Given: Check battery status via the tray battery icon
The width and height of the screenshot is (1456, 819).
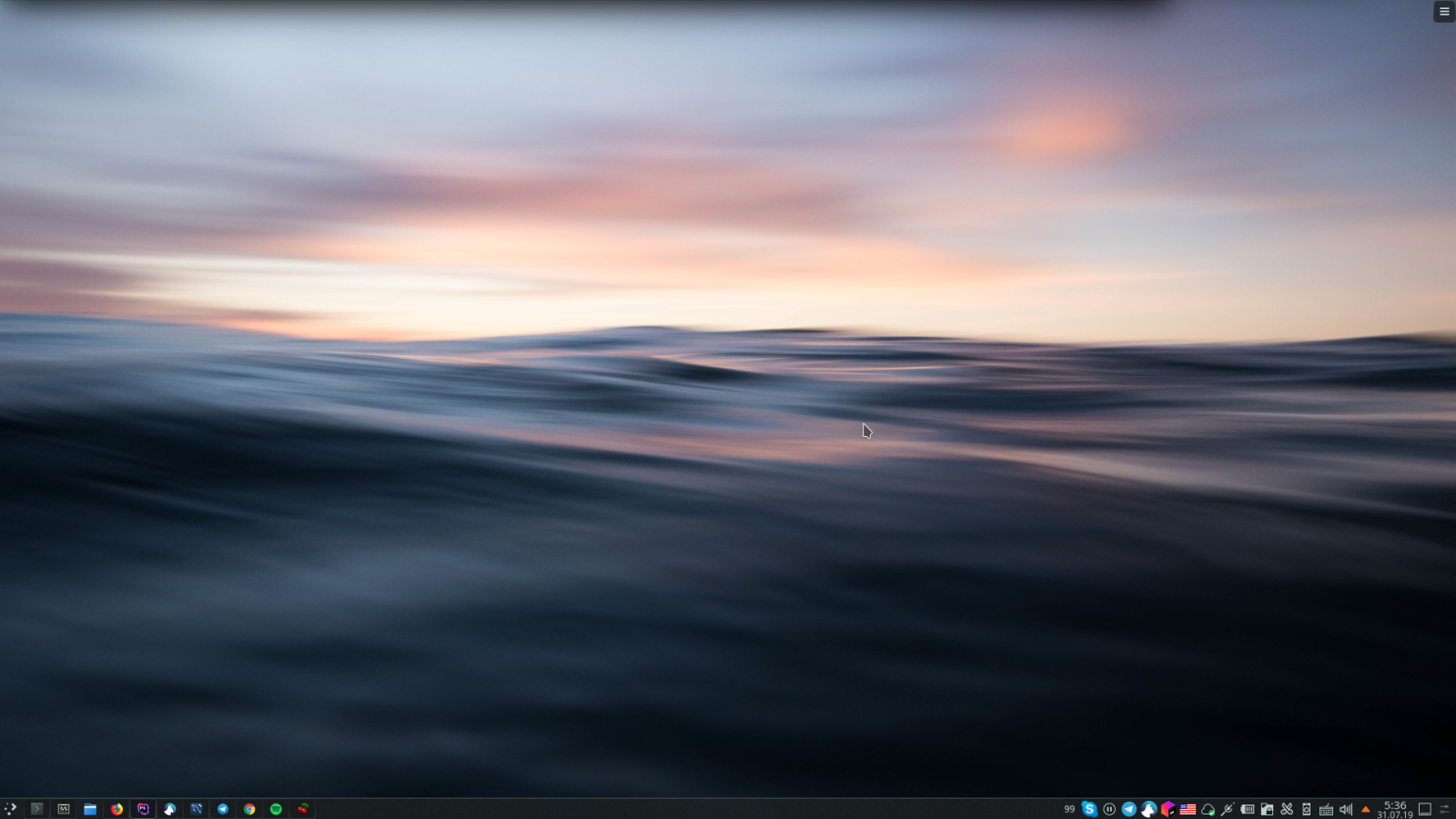Looking at the screenshot, I should point(1248,808).
